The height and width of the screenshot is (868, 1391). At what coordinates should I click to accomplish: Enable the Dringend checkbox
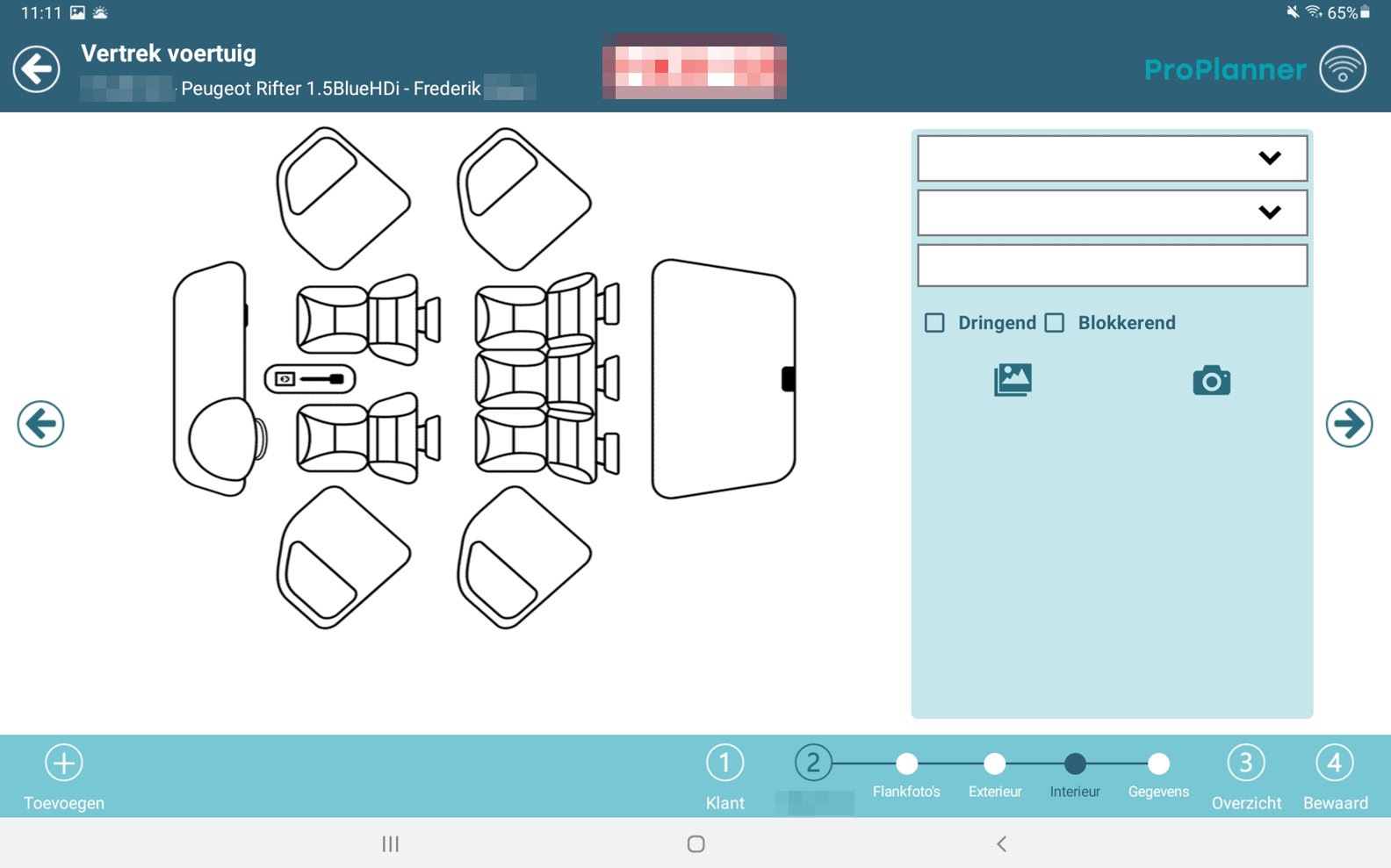click(x=934, y=323)
